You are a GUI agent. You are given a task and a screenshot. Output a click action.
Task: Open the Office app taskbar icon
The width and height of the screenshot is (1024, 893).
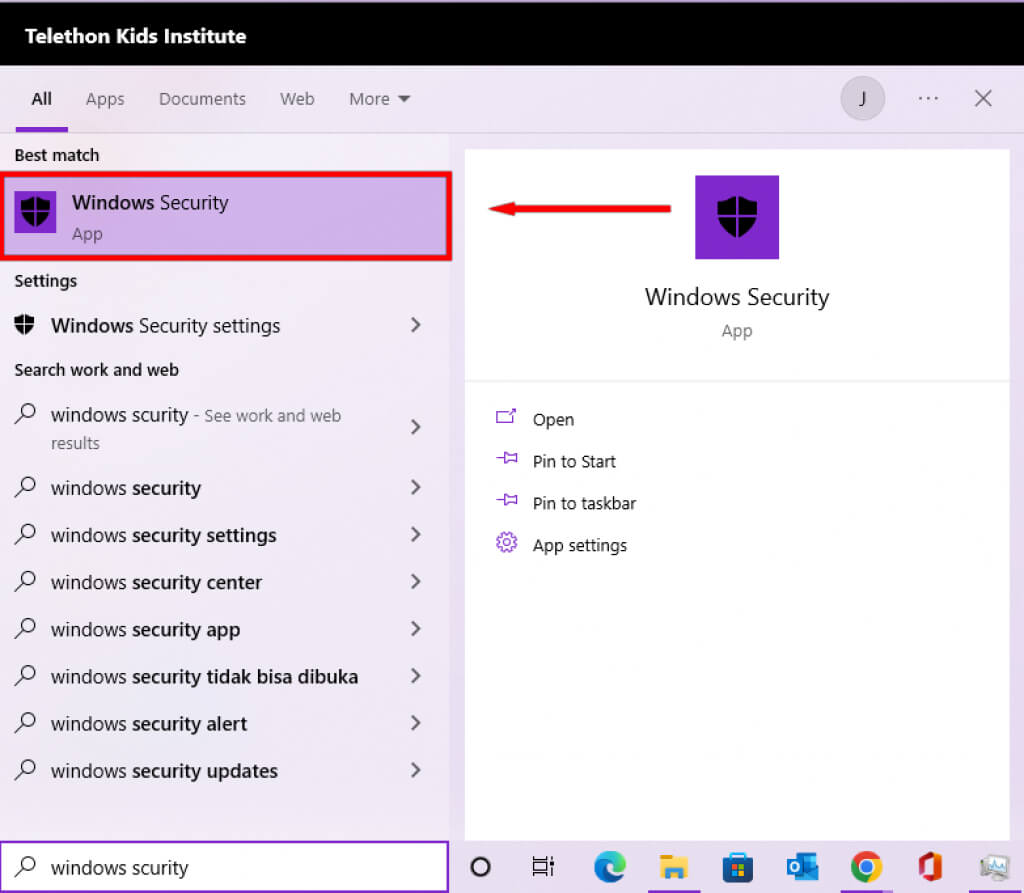coord(930,866)
